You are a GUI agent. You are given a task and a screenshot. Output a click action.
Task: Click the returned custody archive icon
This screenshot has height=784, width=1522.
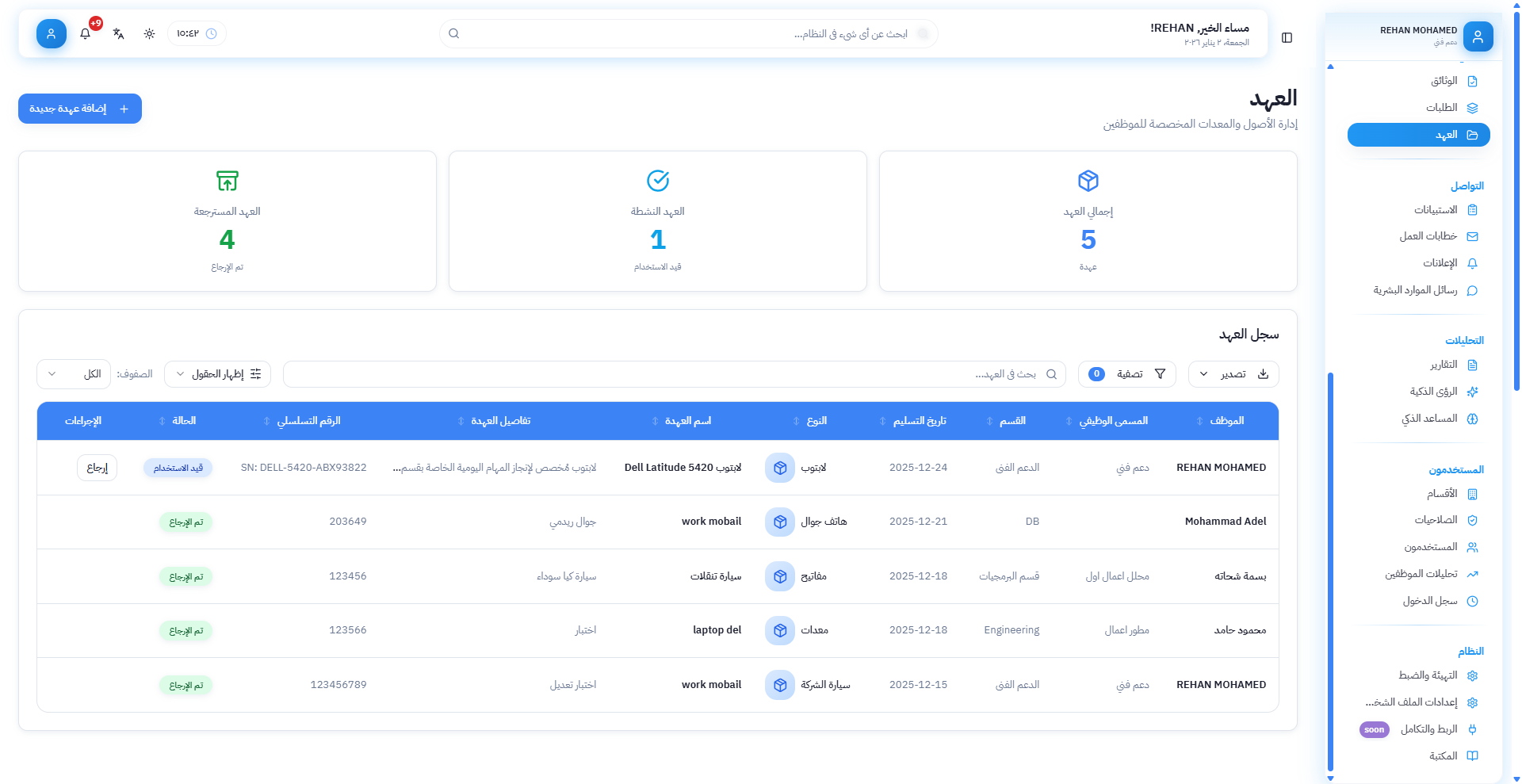tap(228, 181)
